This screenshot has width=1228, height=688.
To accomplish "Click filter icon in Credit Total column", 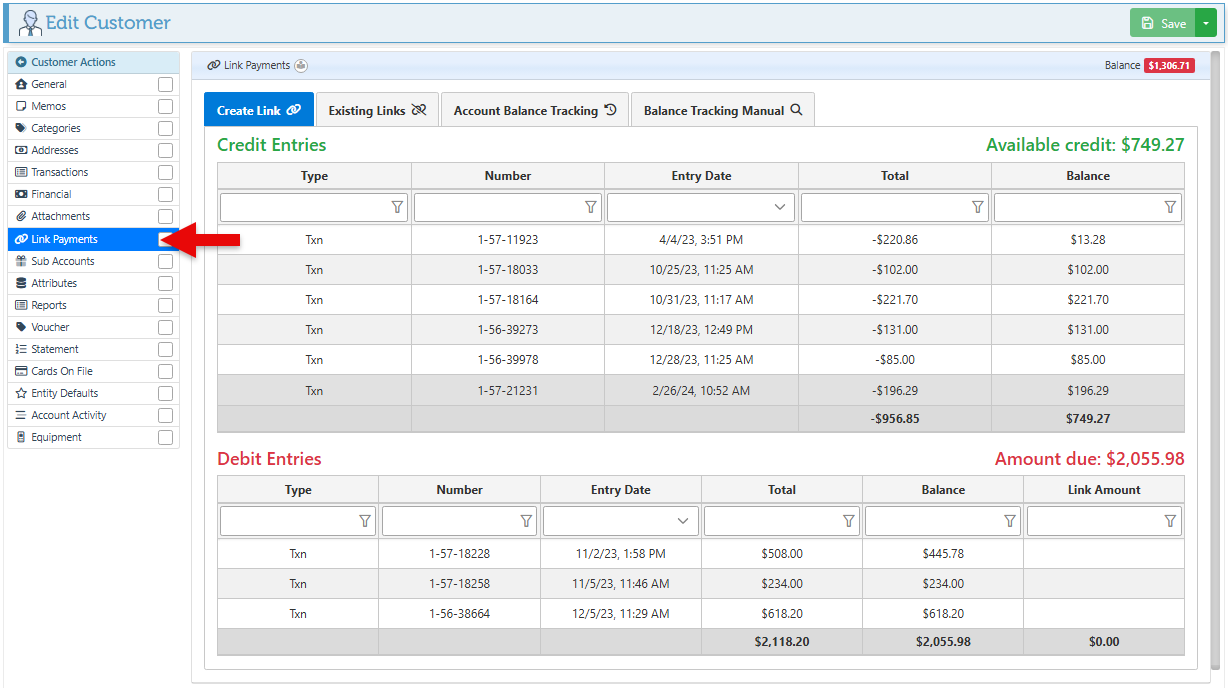I will click(x=978, y=207).
